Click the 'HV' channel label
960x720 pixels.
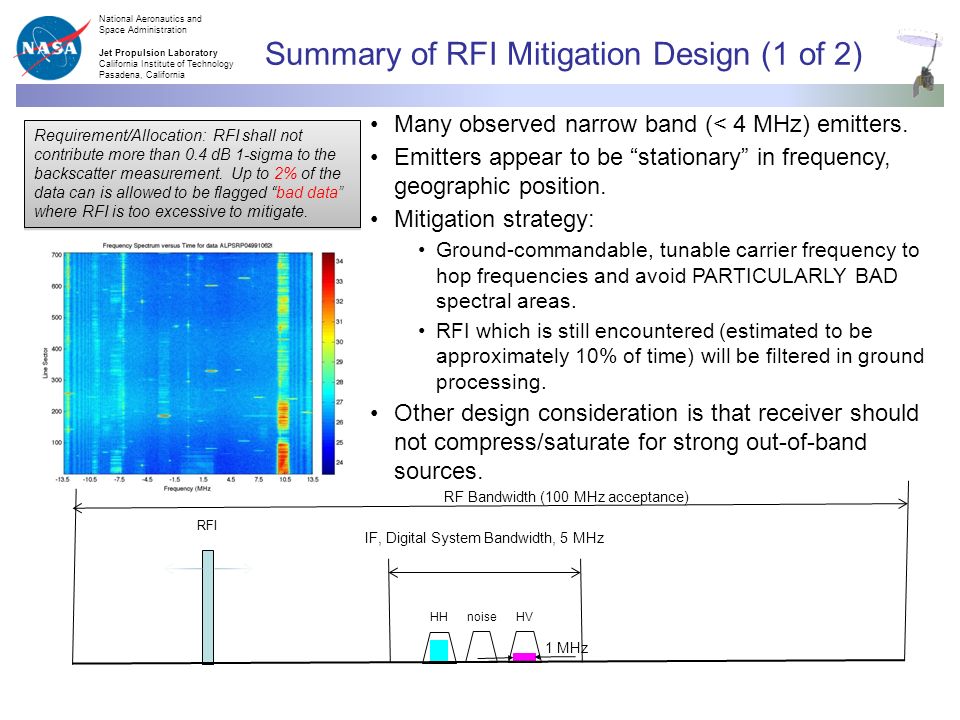click(x=524, y=617)
